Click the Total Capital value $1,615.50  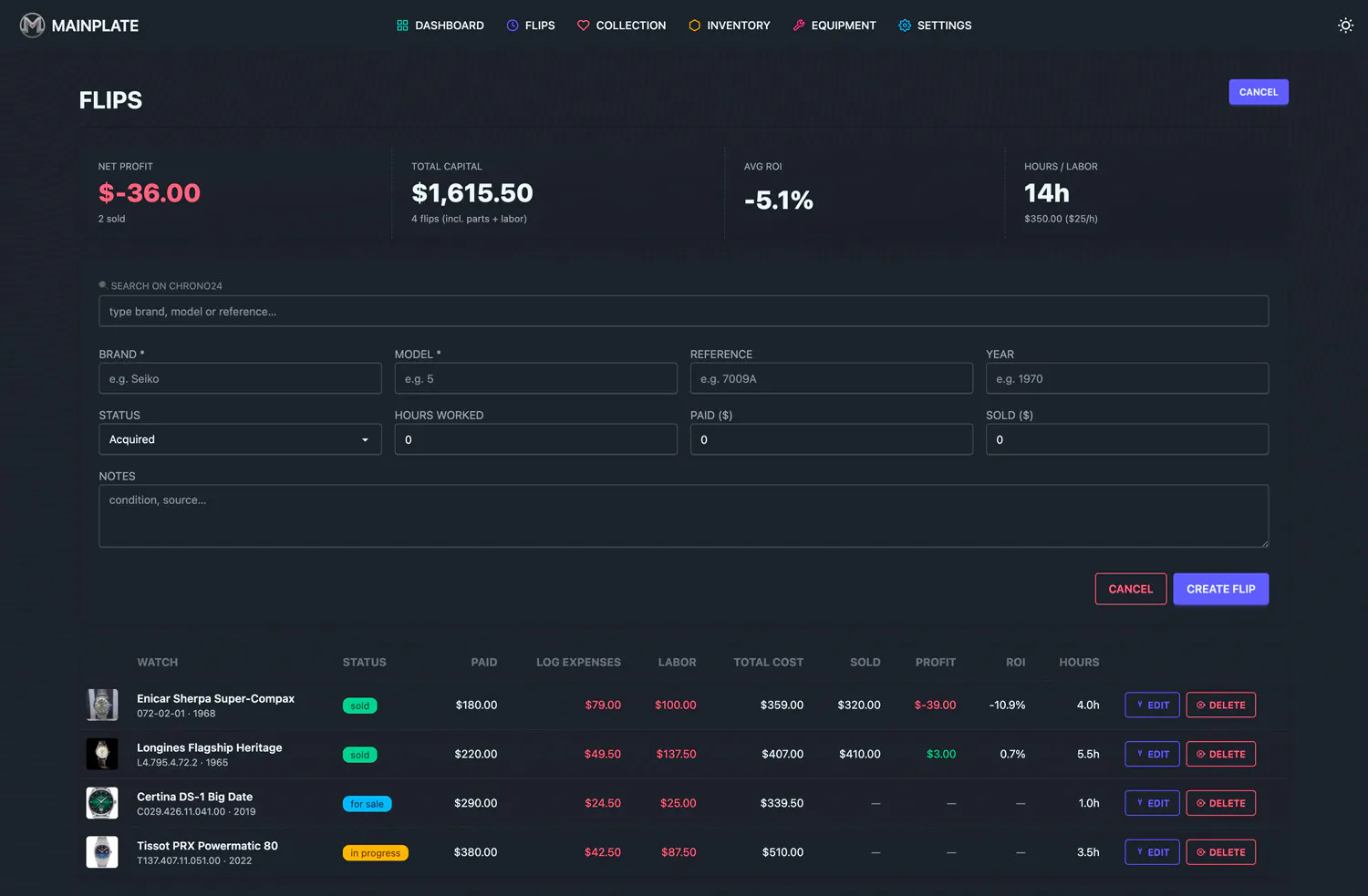tap(472, 193)
